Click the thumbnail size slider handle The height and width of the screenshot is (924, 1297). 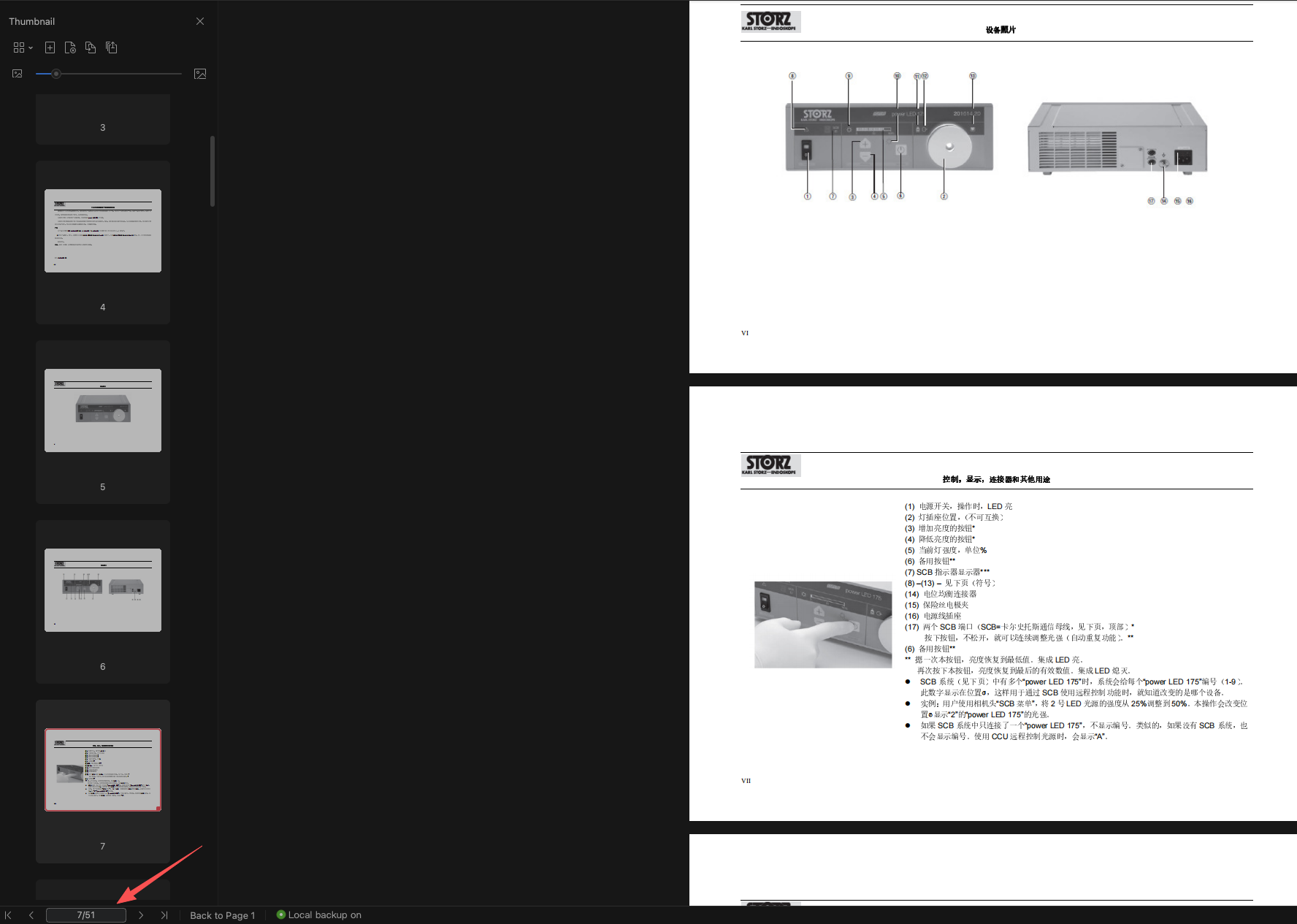[56, 74]
